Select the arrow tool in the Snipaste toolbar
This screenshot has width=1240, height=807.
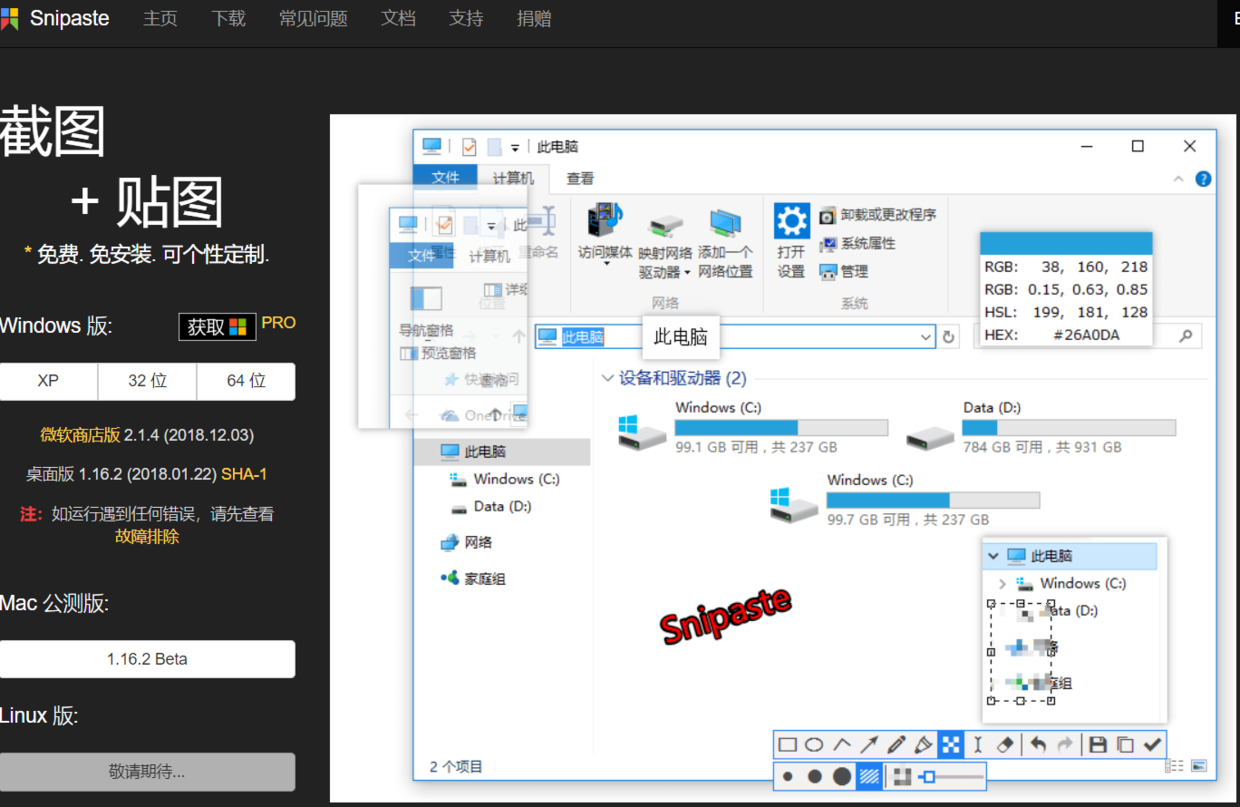pyautogui.click(x=869, y=744)
